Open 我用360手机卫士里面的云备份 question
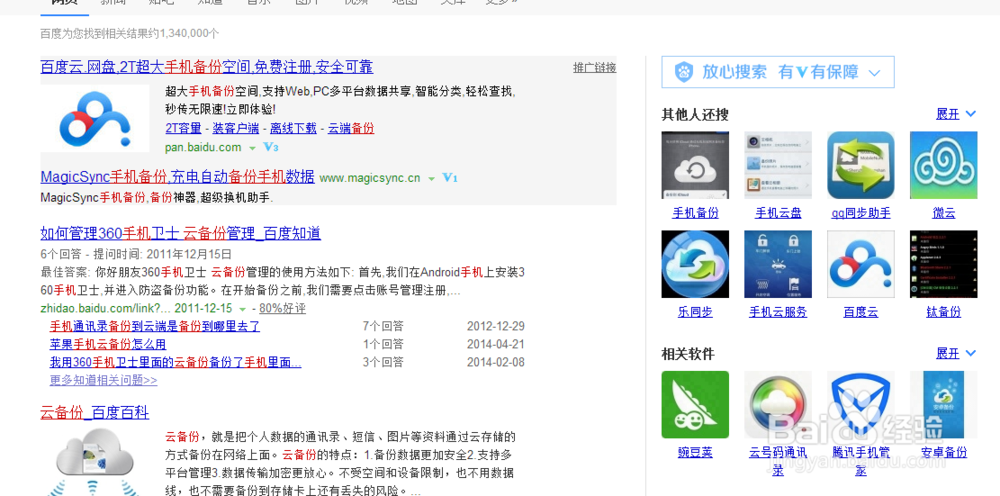 [x=175, y=363]
